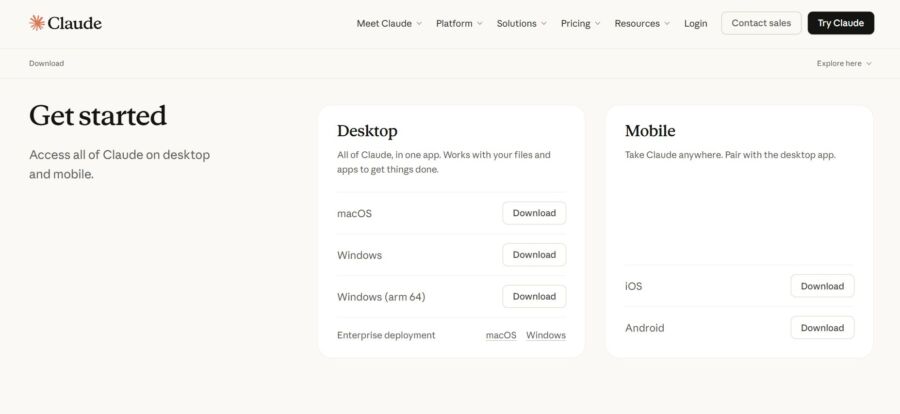Expand the Pricing chevron arrow
This screenshot has height=414, width=900.
(x=598, y=24)
